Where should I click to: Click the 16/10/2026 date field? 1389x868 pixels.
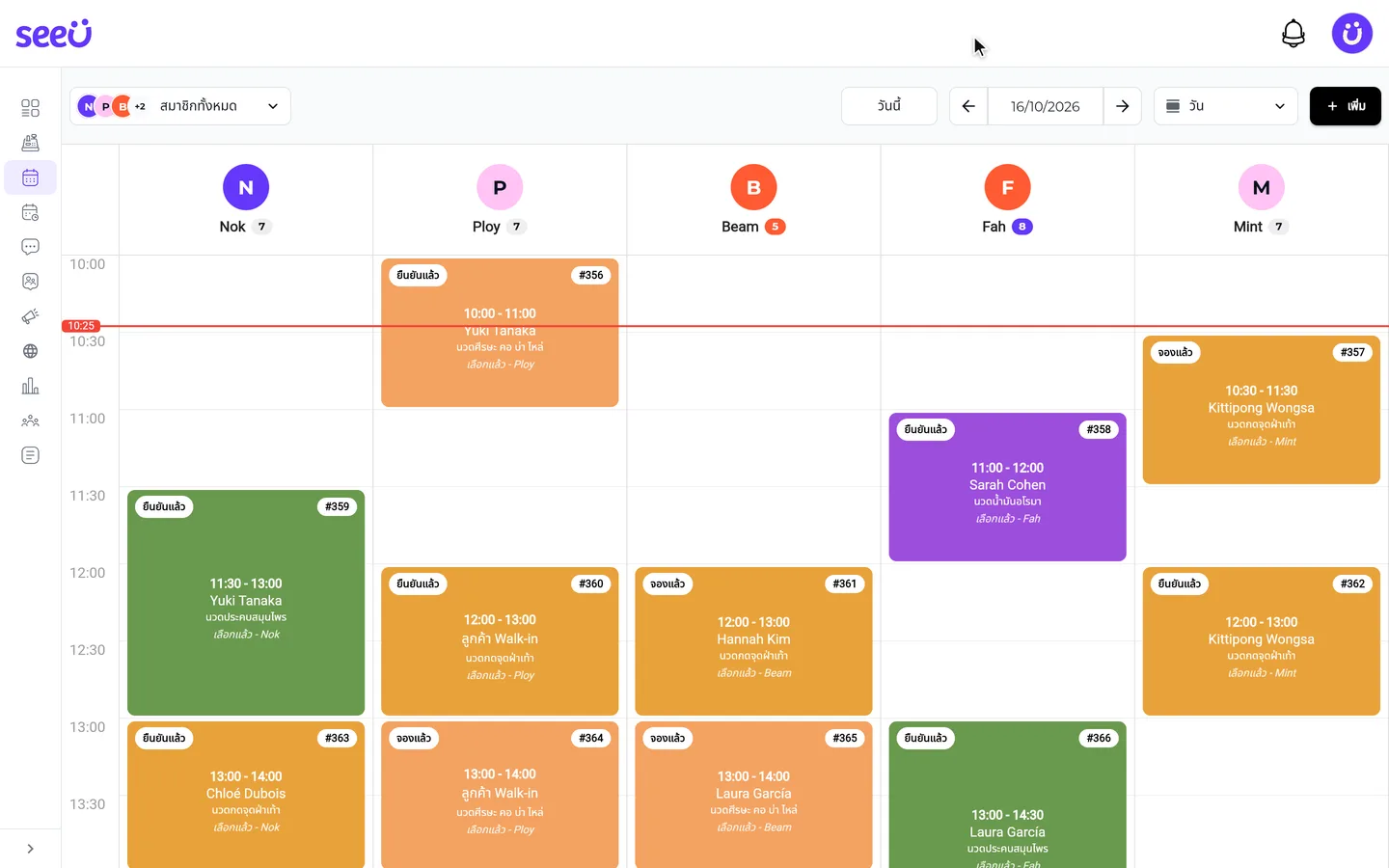pyautogui.click(x=1046, y=106)
